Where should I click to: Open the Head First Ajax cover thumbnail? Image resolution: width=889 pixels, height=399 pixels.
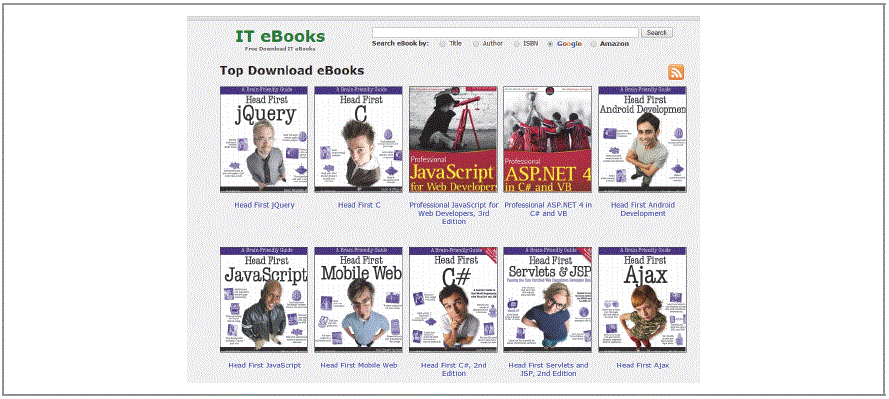pyautogui.click(x=642, y=300)
